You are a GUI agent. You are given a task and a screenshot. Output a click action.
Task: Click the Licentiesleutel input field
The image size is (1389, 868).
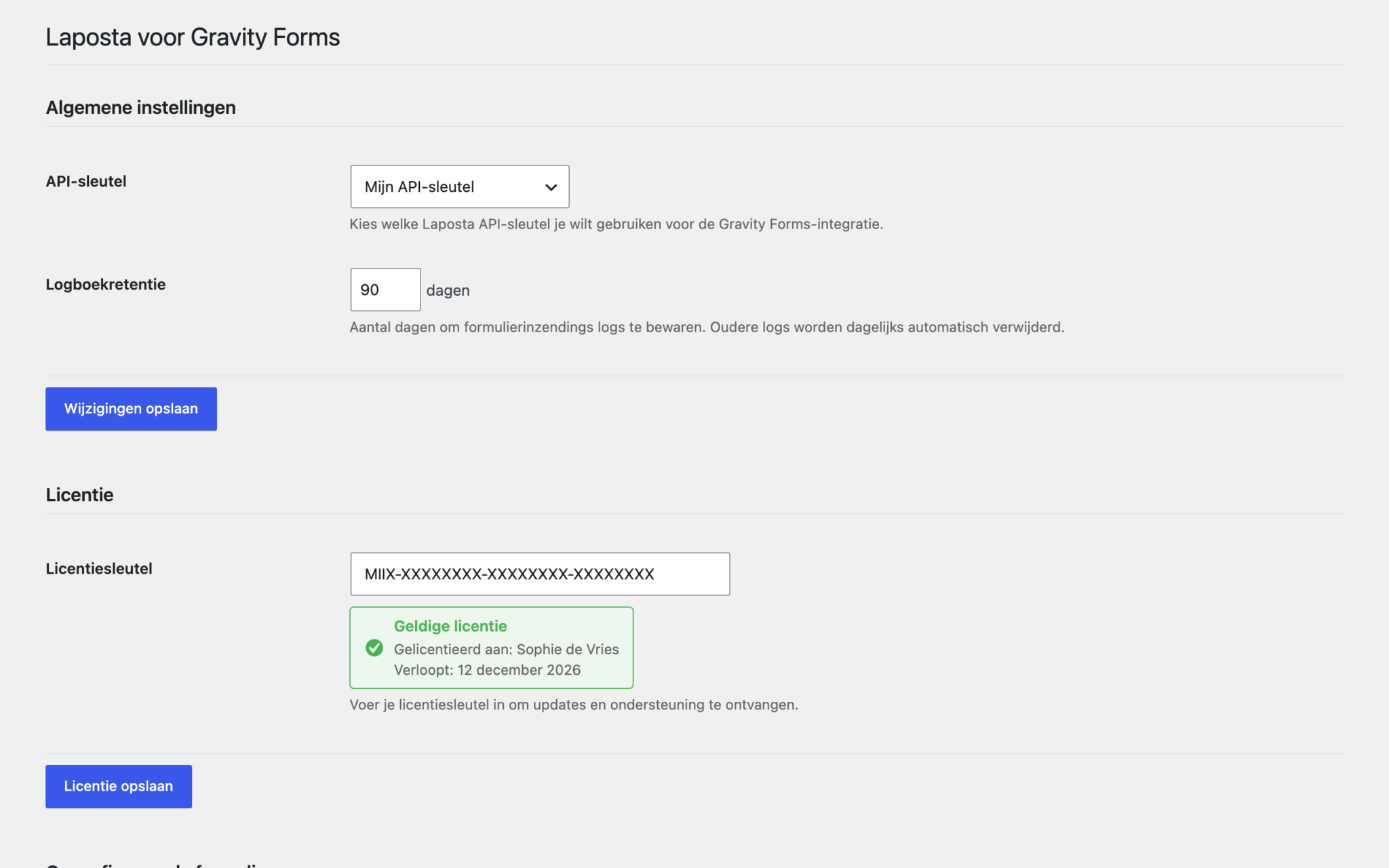click(x=540, y=574)
